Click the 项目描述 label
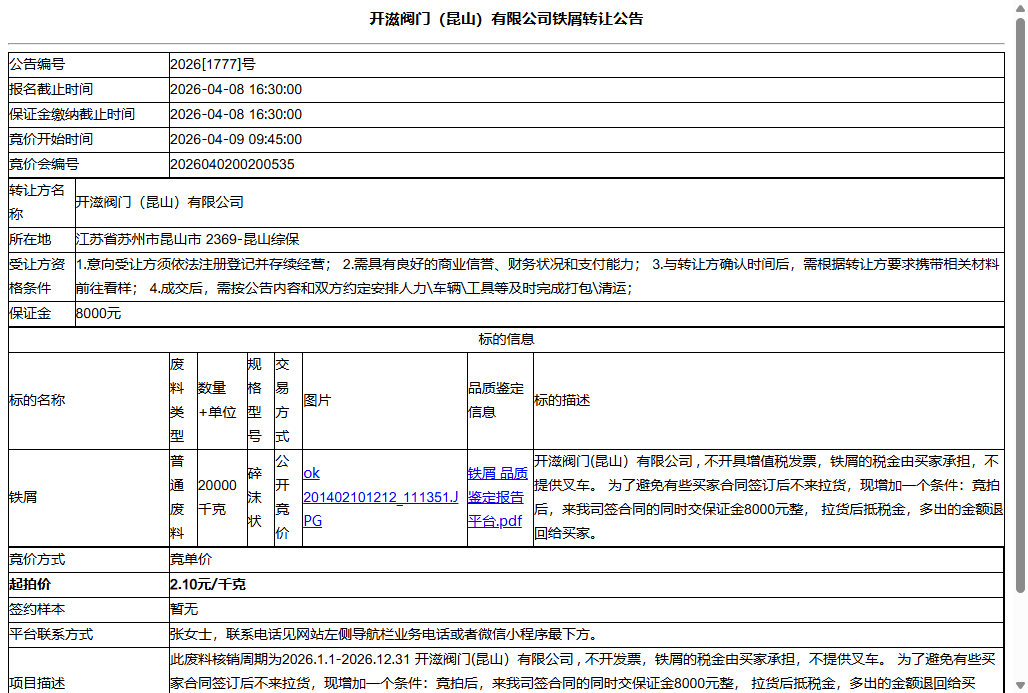 pyautogui.click(x=37, y=683)
